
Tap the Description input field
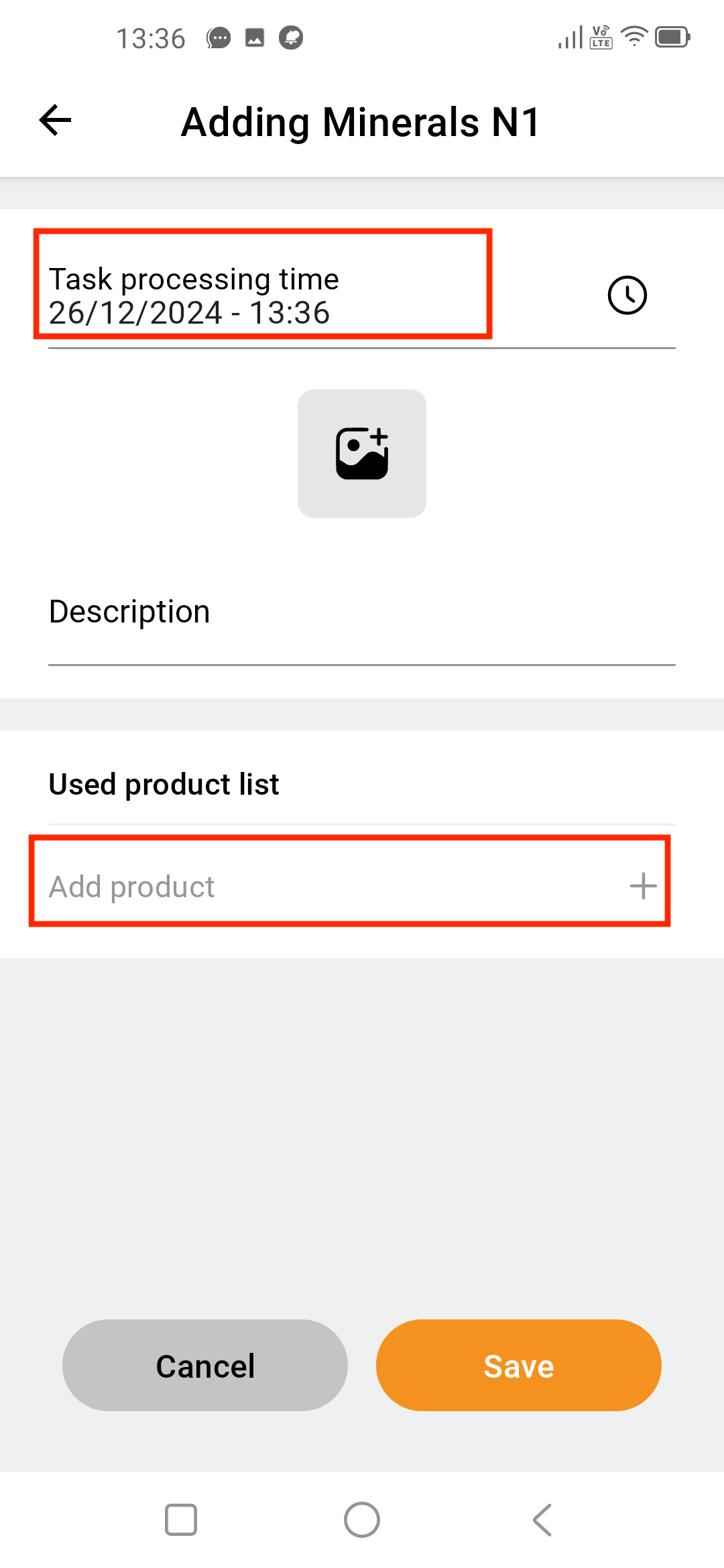pyautogui.click(x=362, y=612)
